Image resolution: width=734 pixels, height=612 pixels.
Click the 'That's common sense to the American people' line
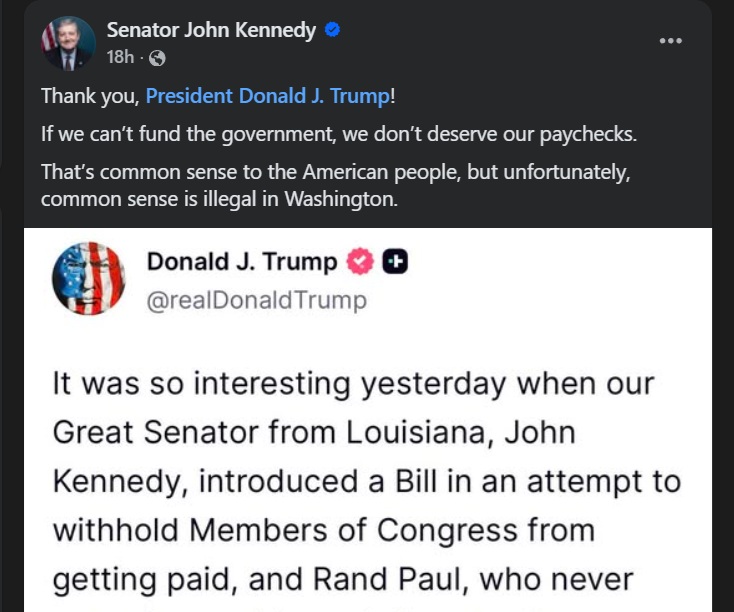pyautogui.click(x=335, y=172)
